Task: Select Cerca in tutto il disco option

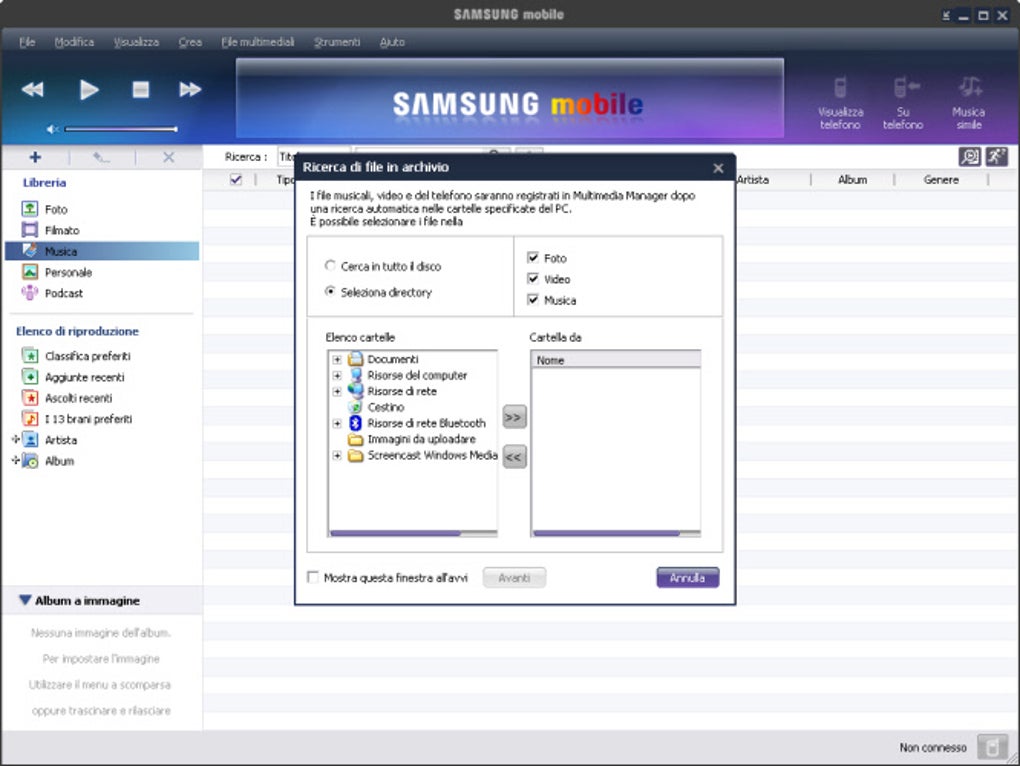Action: (x=330, y=265)
